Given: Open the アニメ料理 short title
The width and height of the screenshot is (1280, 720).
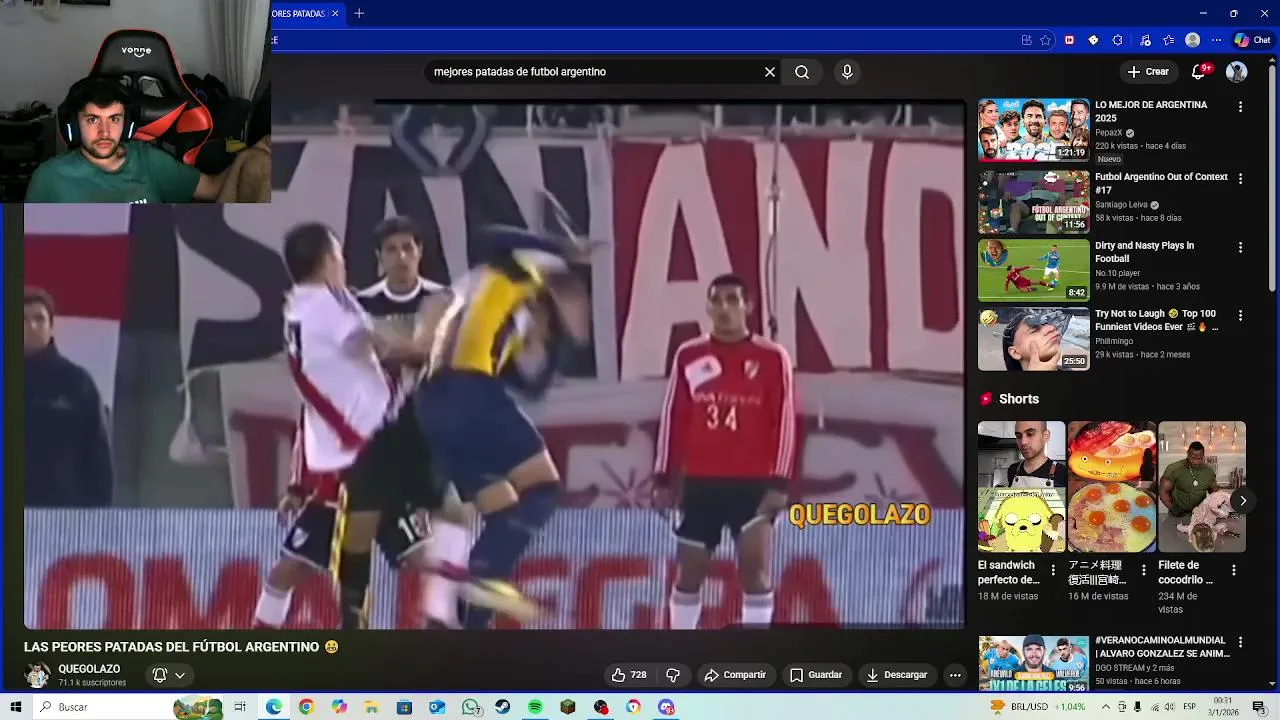Looking at the screenshot, I should [x=1097, y=572].
